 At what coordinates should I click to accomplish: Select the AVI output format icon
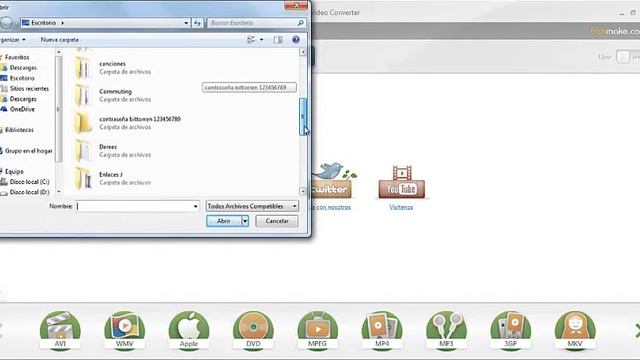60,330
